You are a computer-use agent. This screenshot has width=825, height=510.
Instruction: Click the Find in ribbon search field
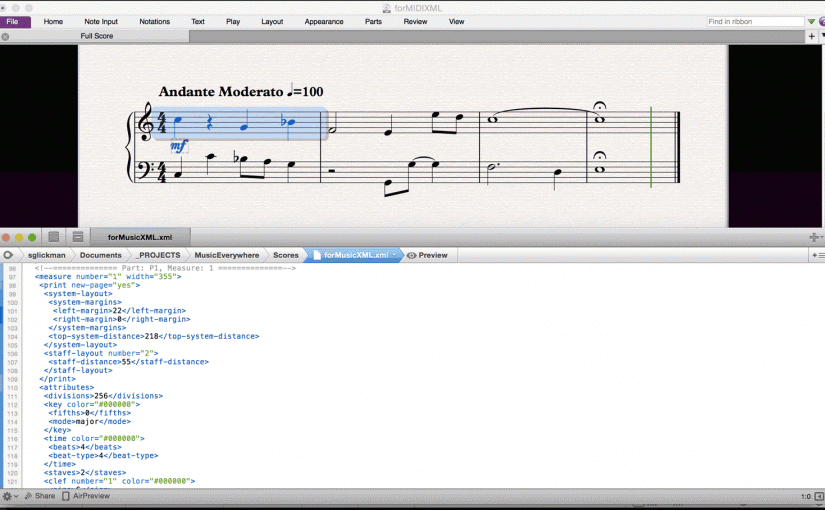(x=755, y=22)
